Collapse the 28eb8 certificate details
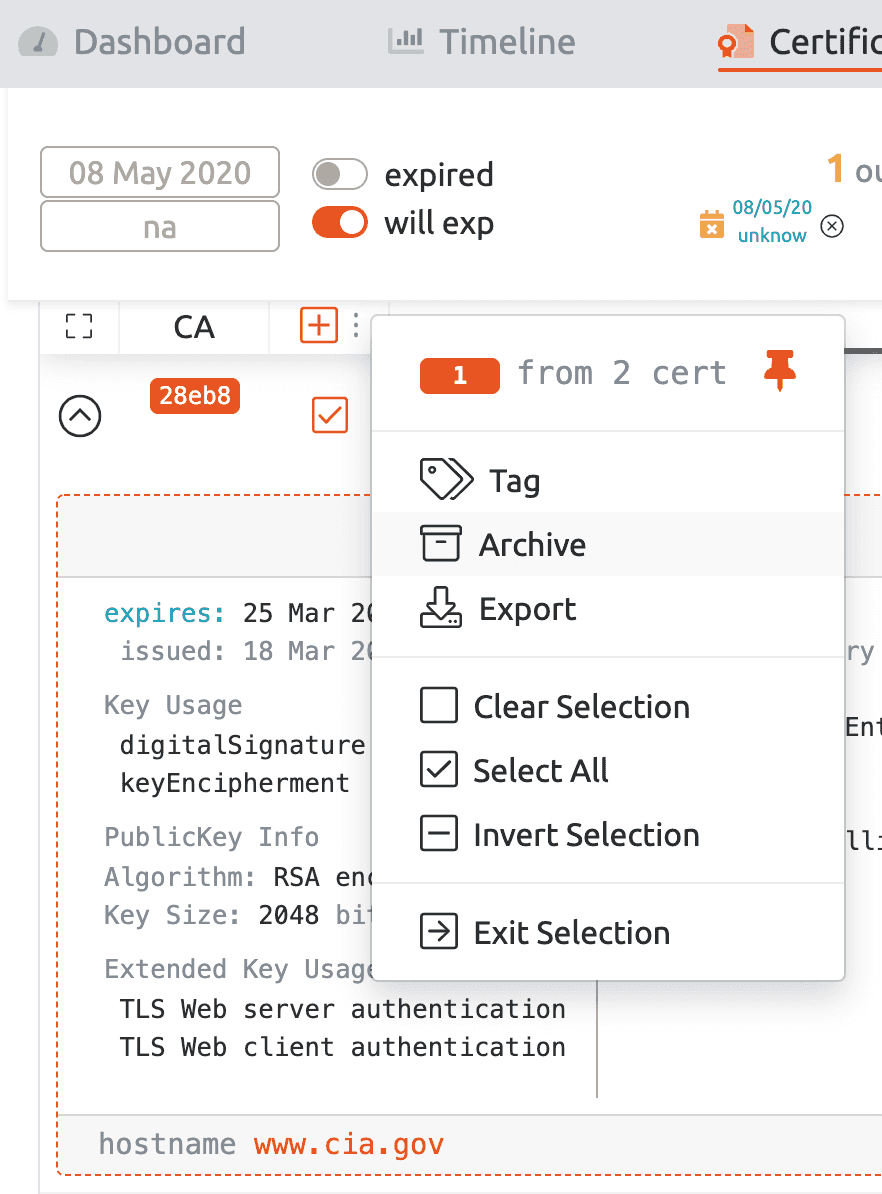The image size is (882, 1194). coord(80,415)
